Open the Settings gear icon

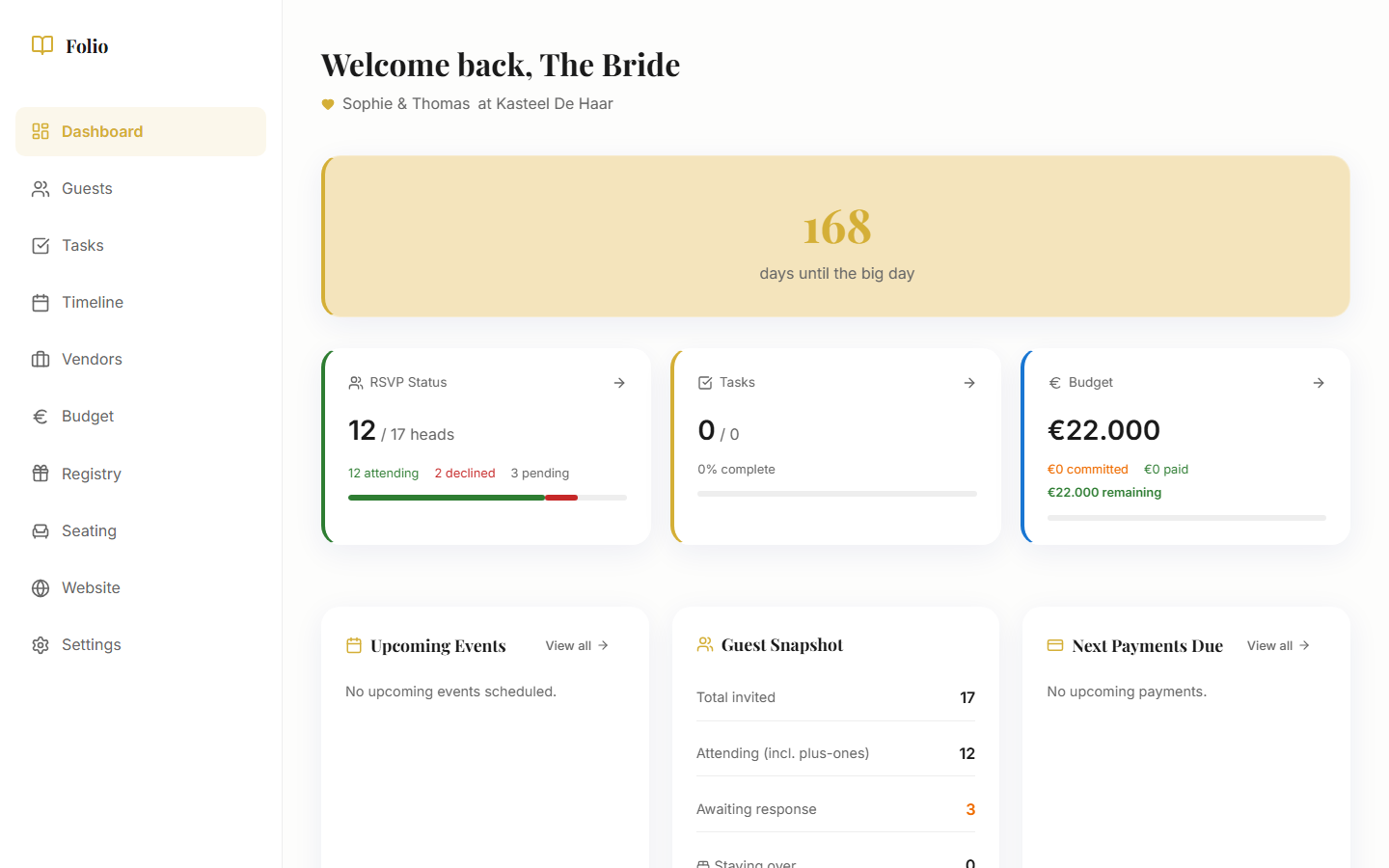41,644
